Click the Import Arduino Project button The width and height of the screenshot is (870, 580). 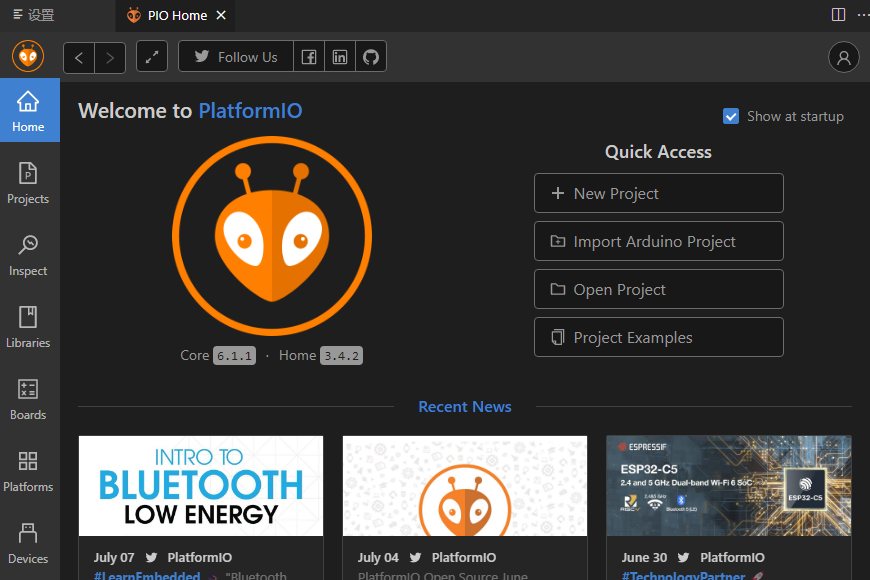(658, 241)
